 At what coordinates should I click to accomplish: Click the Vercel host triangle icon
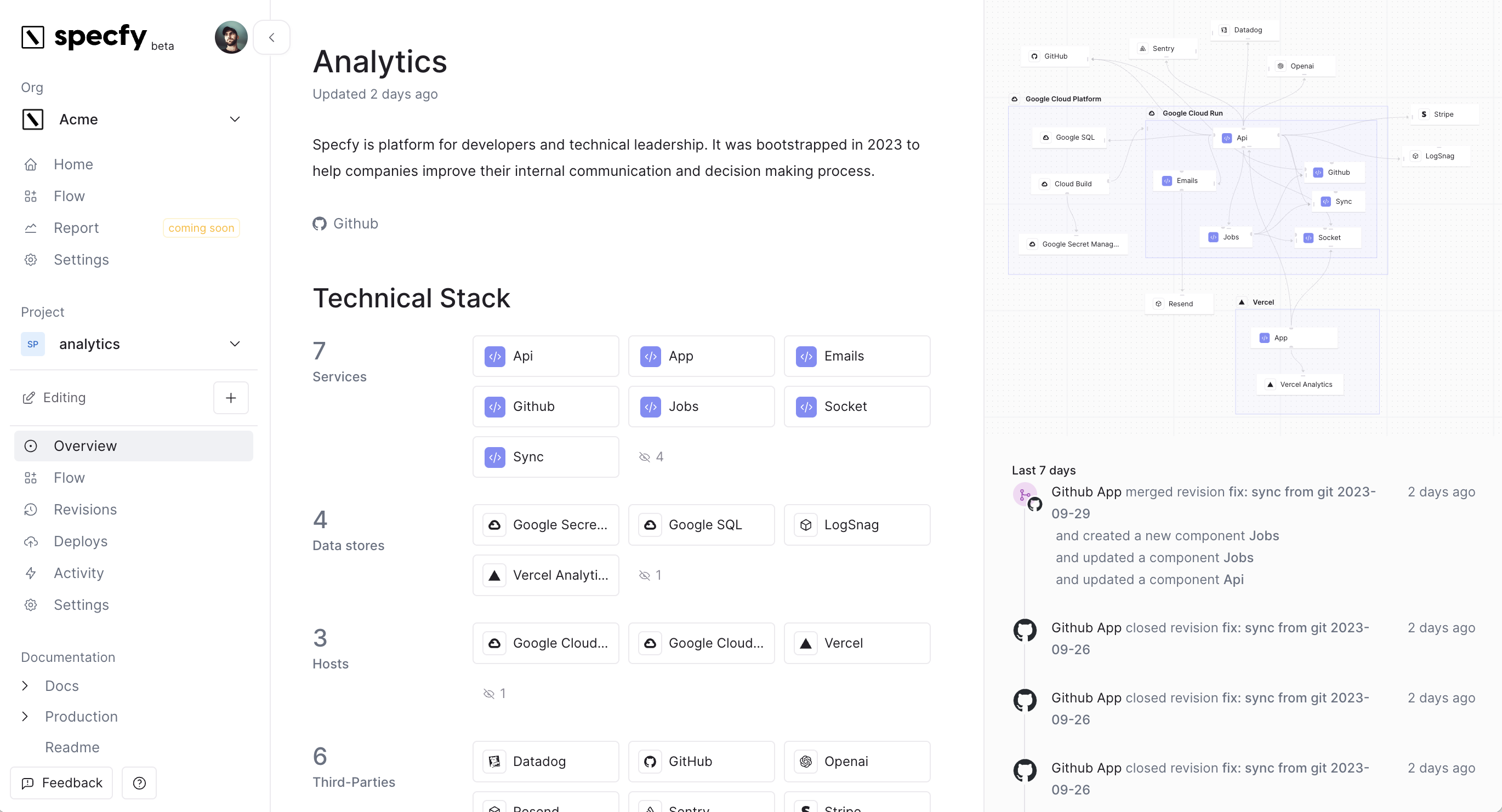tap(806, 644)
